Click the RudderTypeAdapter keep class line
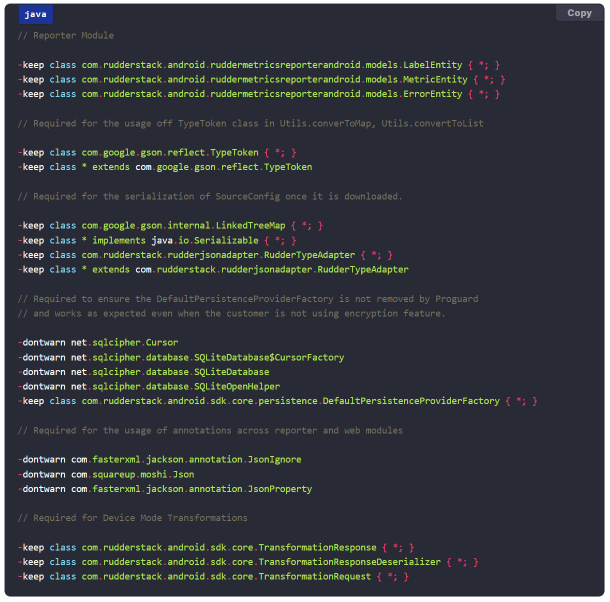The height and width of the screenshot is (602, 610). click(x=205, y=255)
